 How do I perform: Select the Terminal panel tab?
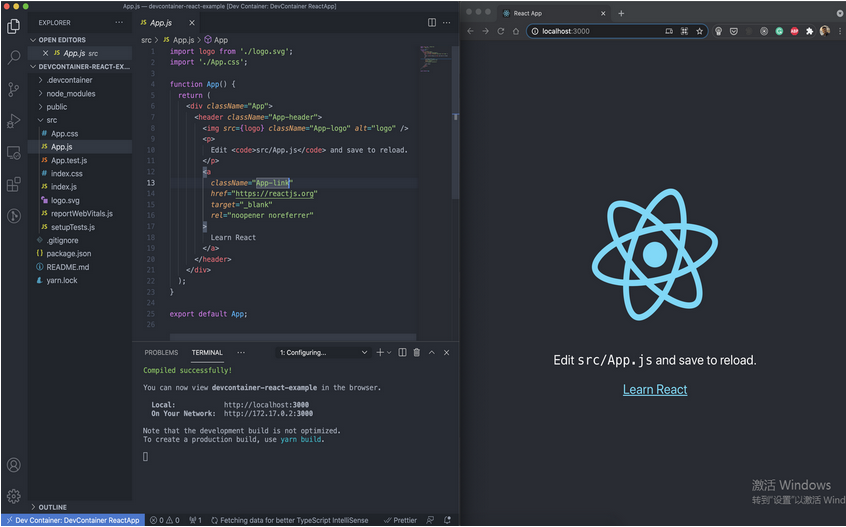207,352
